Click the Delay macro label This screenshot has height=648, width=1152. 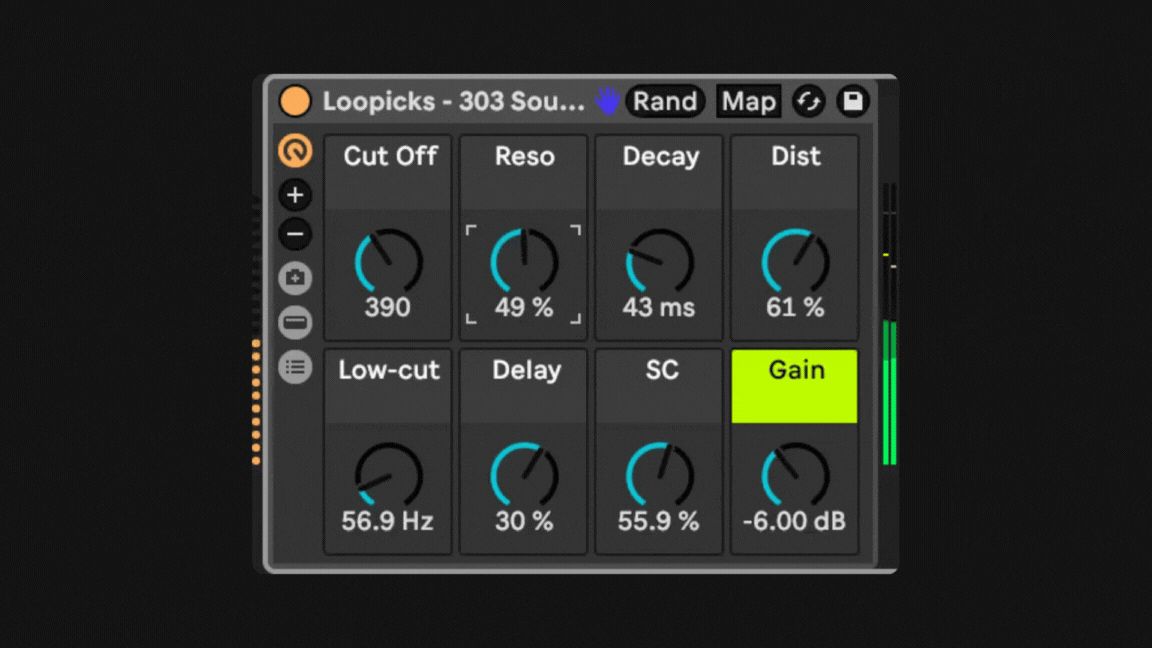(x=526, y=370)
